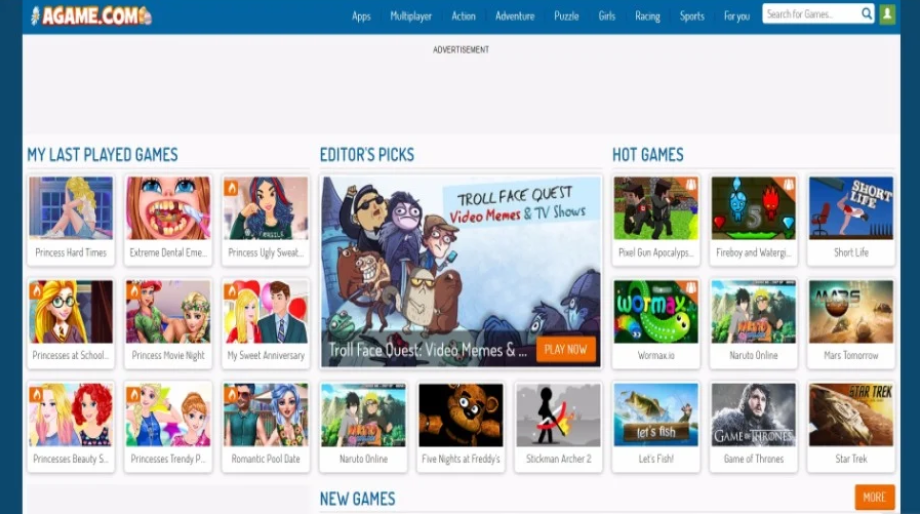The width and height of the screenshot is (920, 514).
Task: Open Princesses Beauty S... game thumbnail
Action: pyautogui.click(x=71, y=415)
